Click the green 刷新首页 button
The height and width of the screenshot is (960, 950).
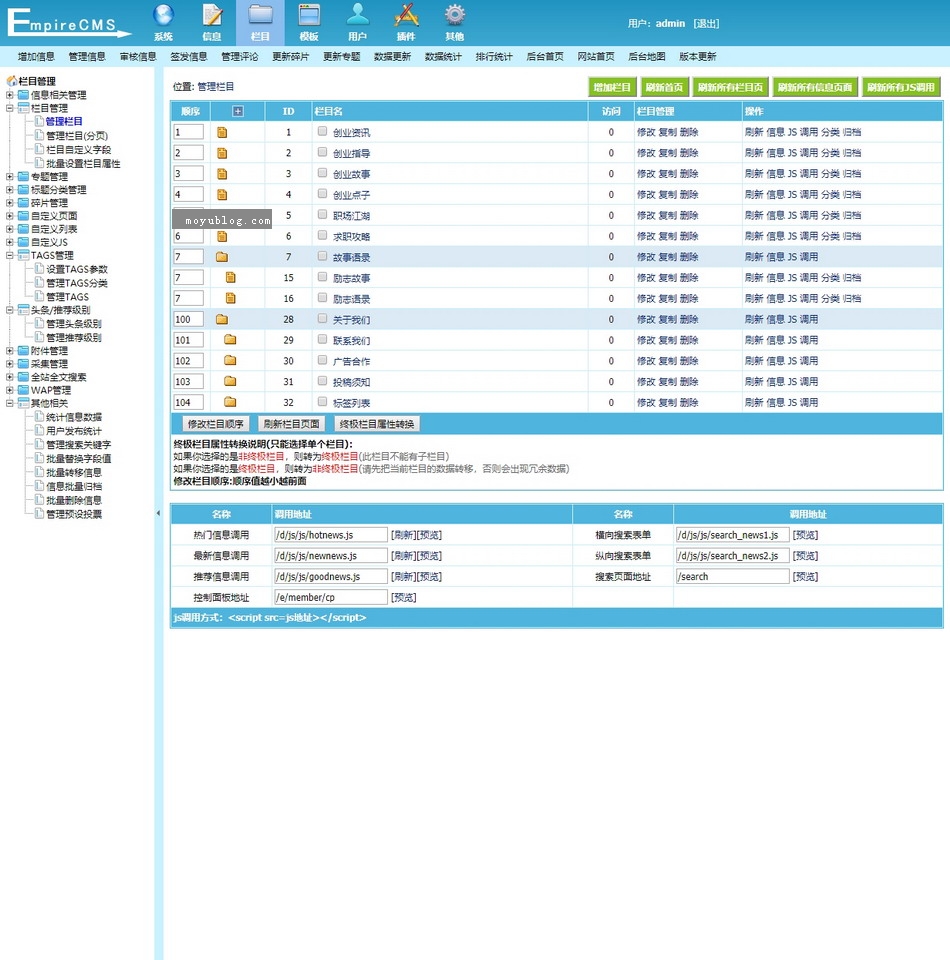[x=664, y=87]
